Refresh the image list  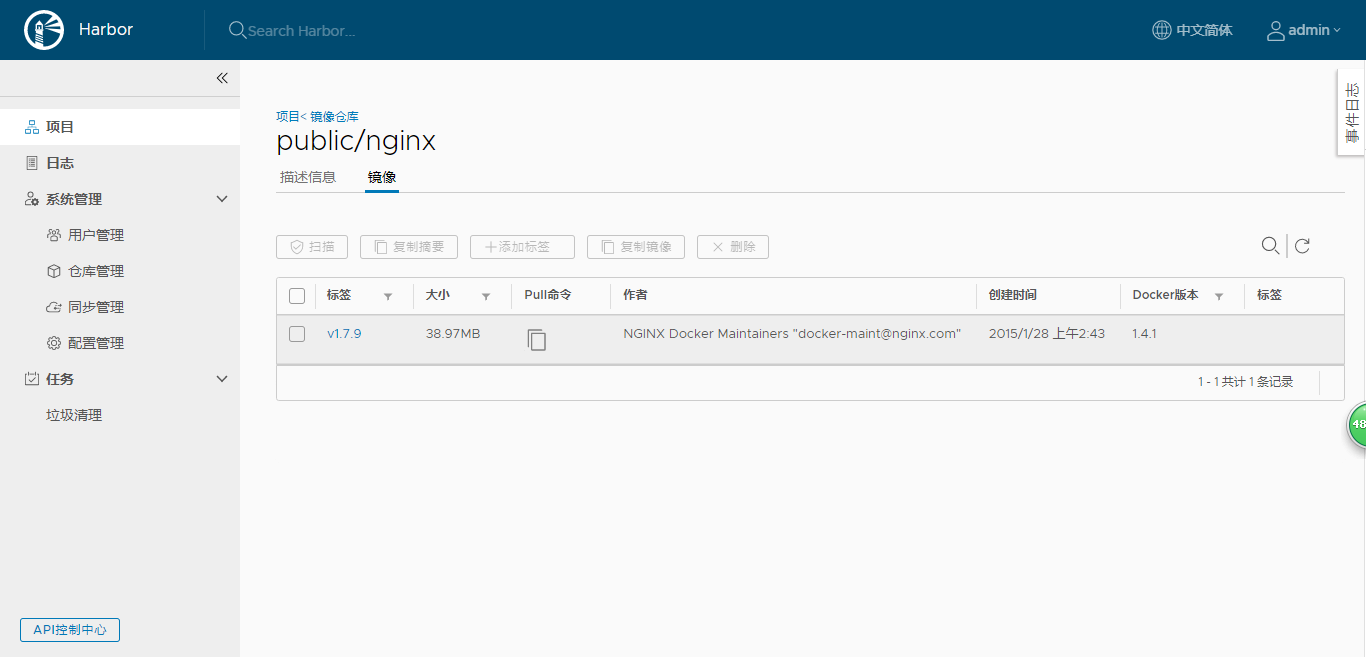[x=1302, y=246]
